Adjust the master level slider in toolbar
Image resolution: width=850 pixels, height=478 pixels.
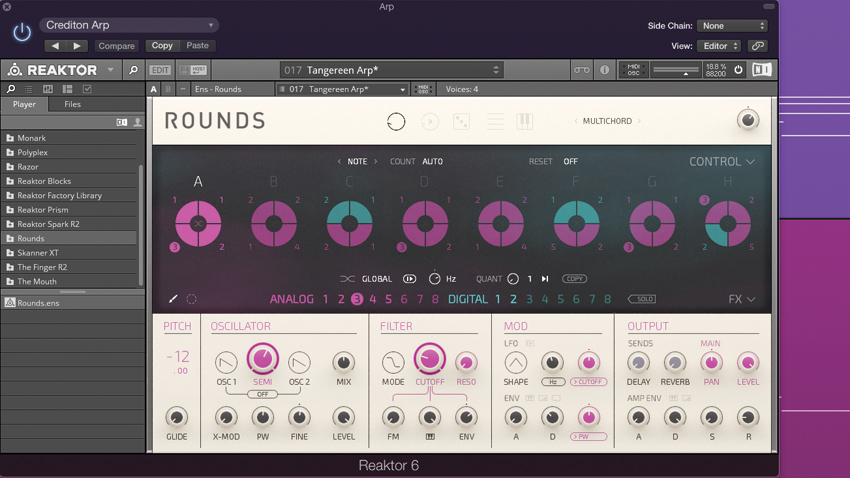click(x=675, y=70)
